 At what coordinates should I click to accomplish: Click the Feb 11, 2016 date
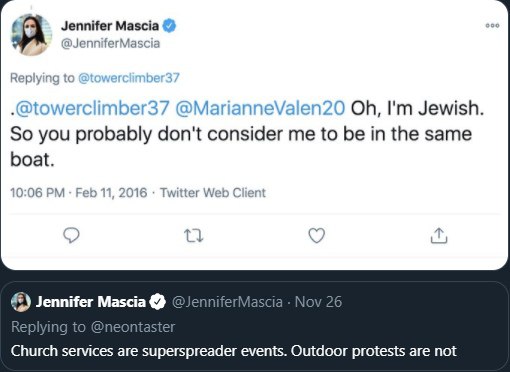click(111, 193)
